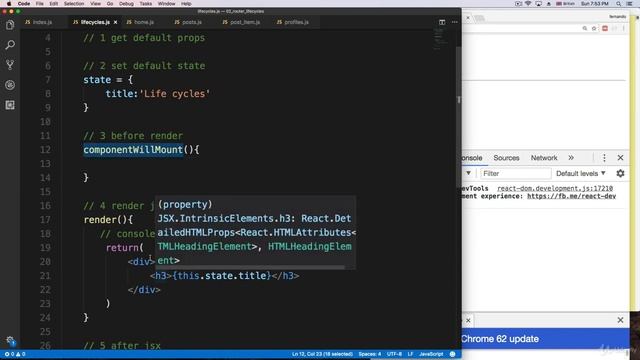Click the hover tooltip's horizontal scrollbar
This screenshot has height=360, width=640.
point(251,268)
